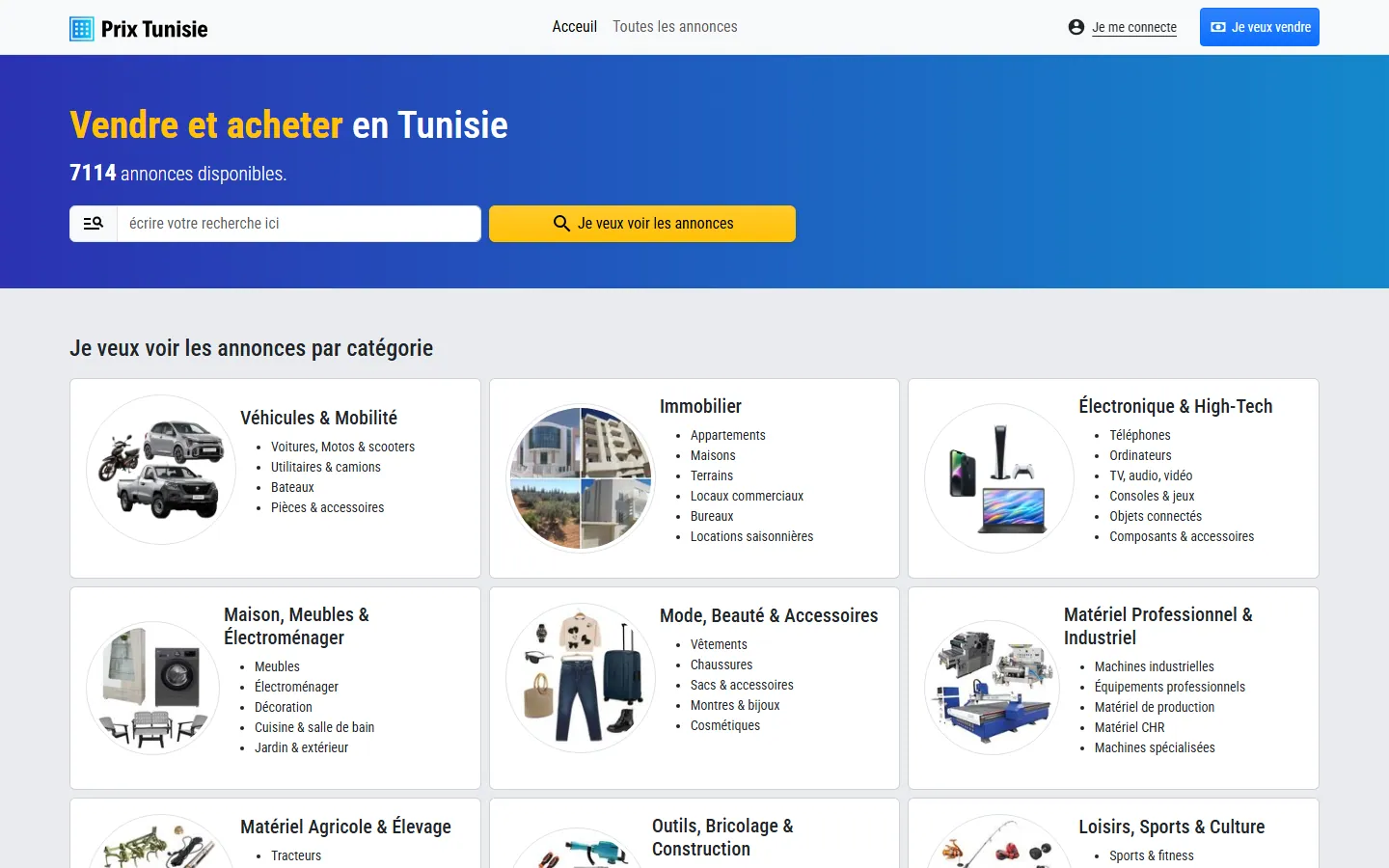Open Pièces & accessoires subcategory

coord(327,507)
